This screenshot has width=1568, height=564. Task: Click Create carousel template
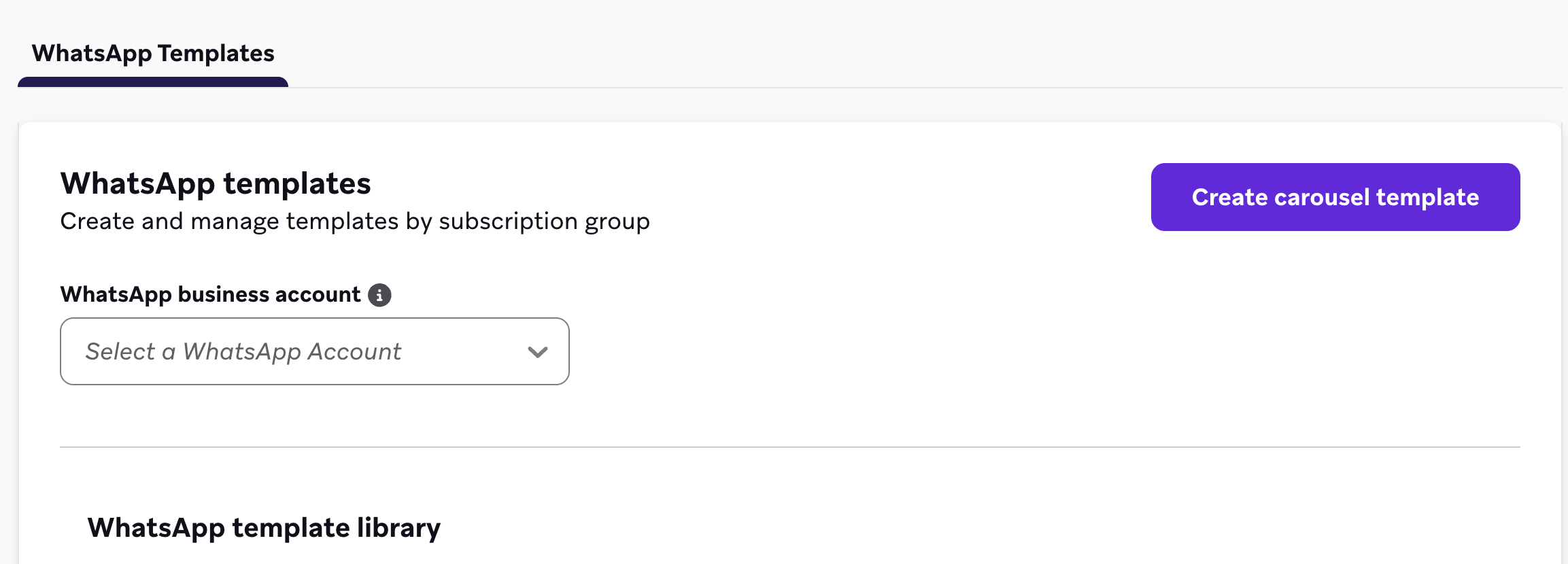click(x=1333, y=197)
